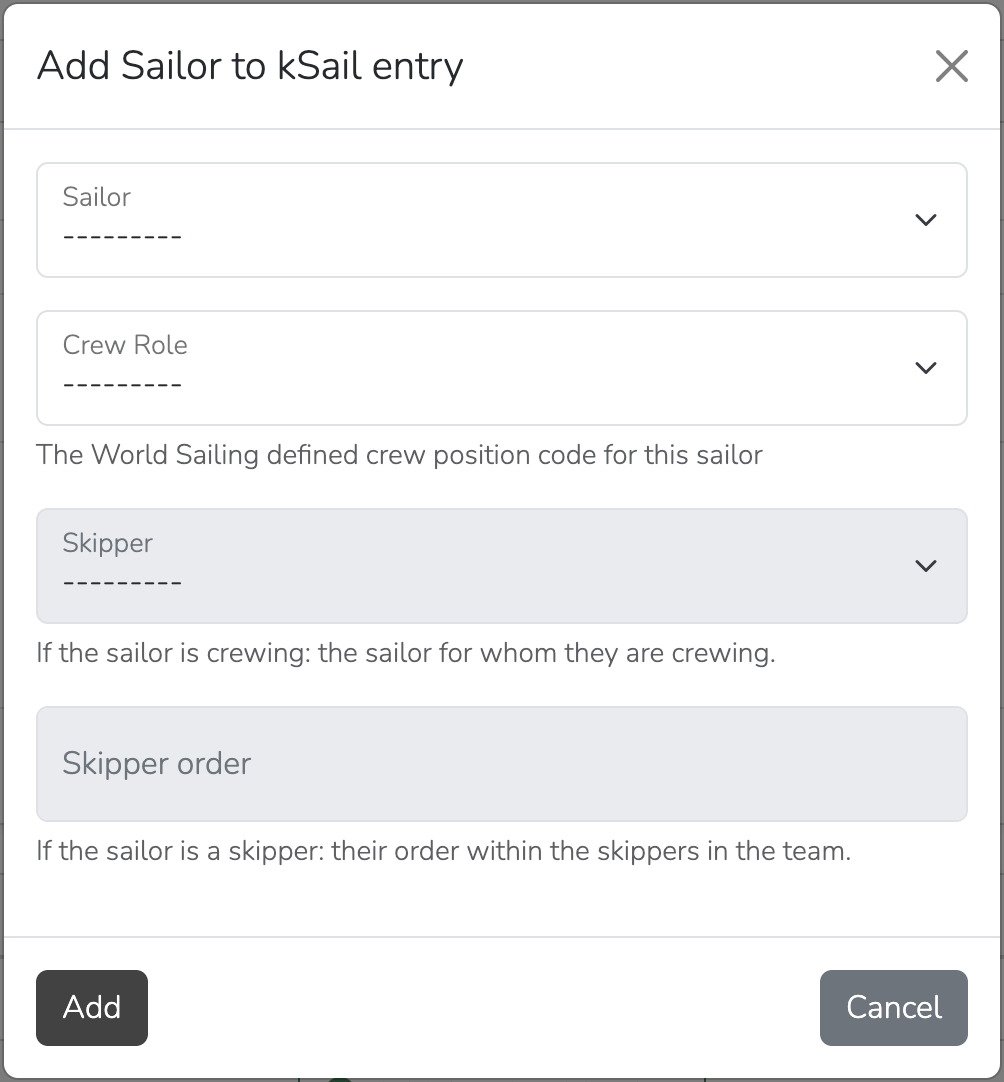
Task: Click the 'If the sailor is a skipper' hint
Action: coord(443,851)
